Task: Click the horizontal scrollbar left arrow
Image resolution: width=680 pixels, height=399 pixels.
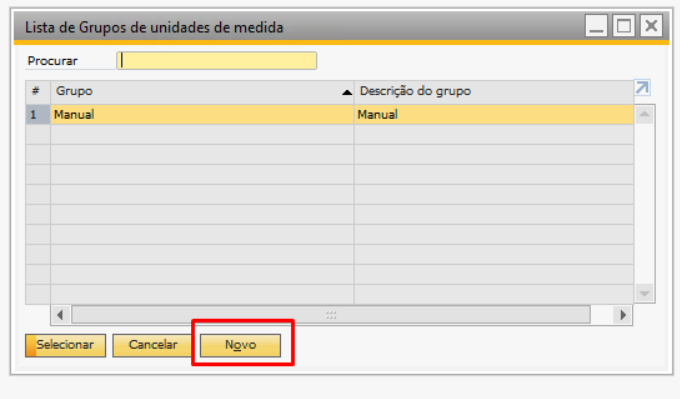Action: click(x=61, y=315)
